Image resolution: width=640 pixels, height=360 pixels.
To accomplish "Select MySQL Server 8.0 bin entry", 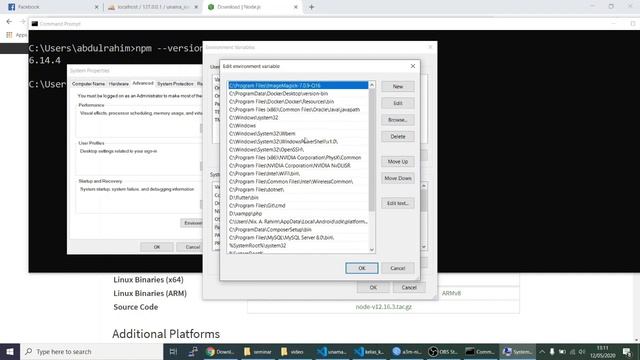I will (298, 238).
